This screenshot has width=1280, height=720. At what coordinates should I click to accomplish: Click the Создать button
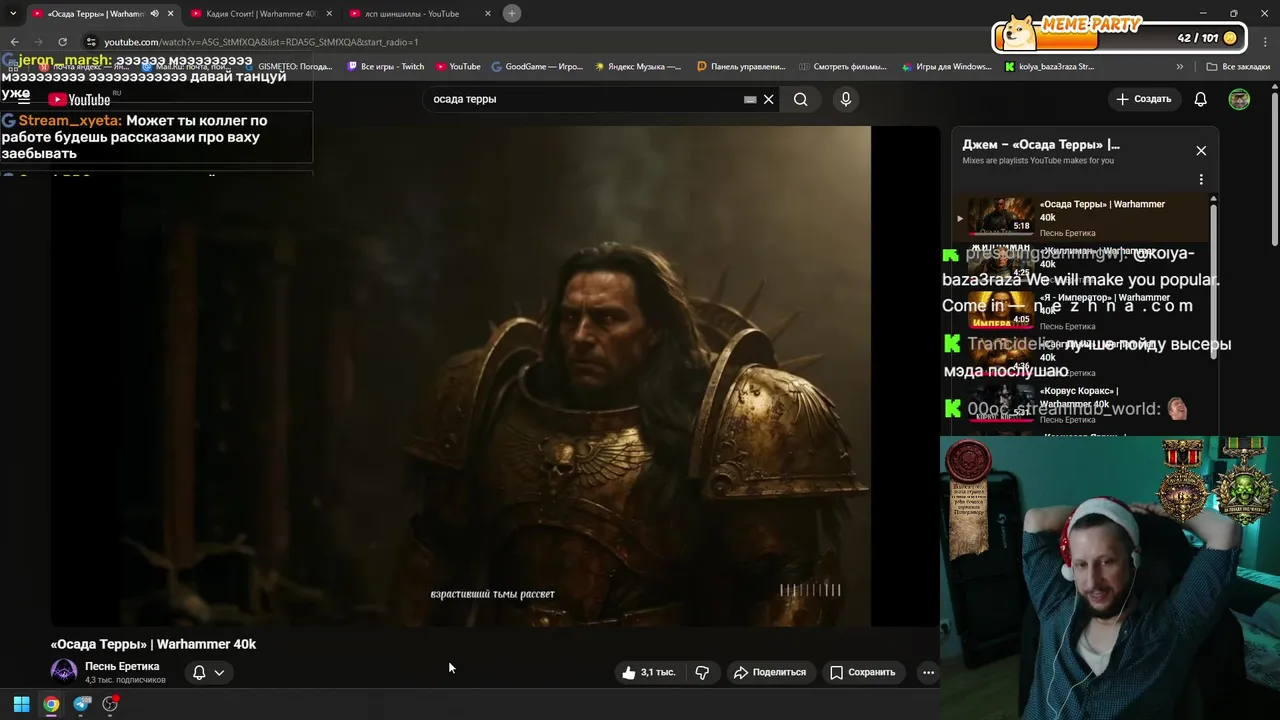point(1144,99)
